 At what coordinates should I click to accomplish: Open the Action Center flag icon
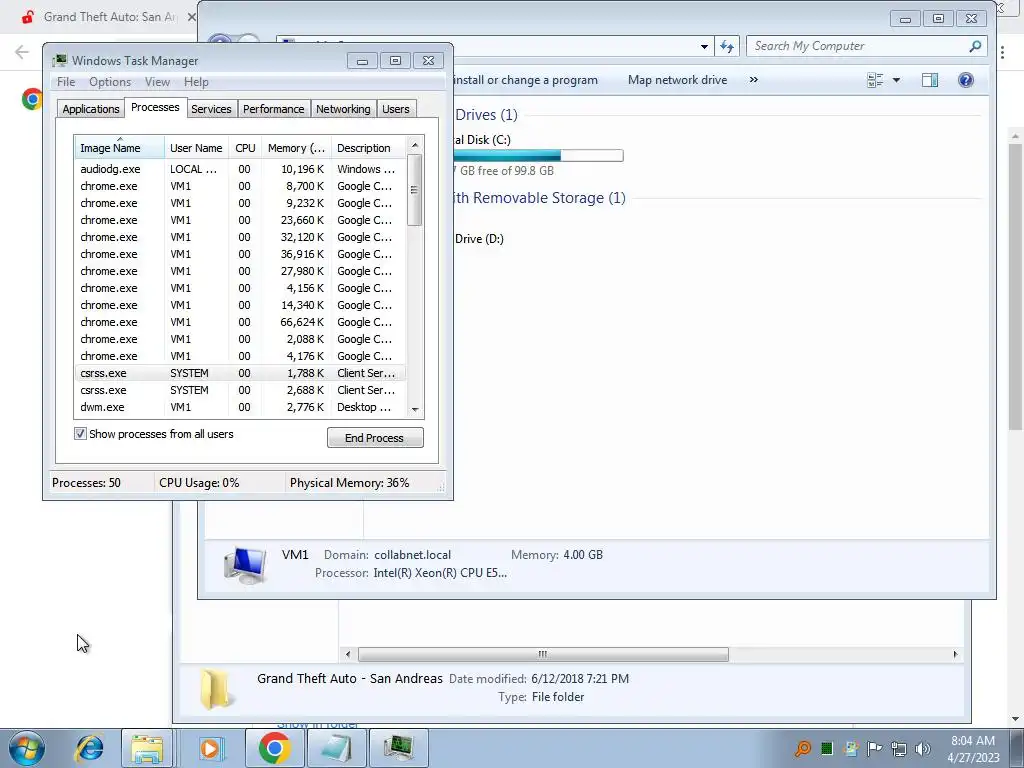click(x=874, y=748)
